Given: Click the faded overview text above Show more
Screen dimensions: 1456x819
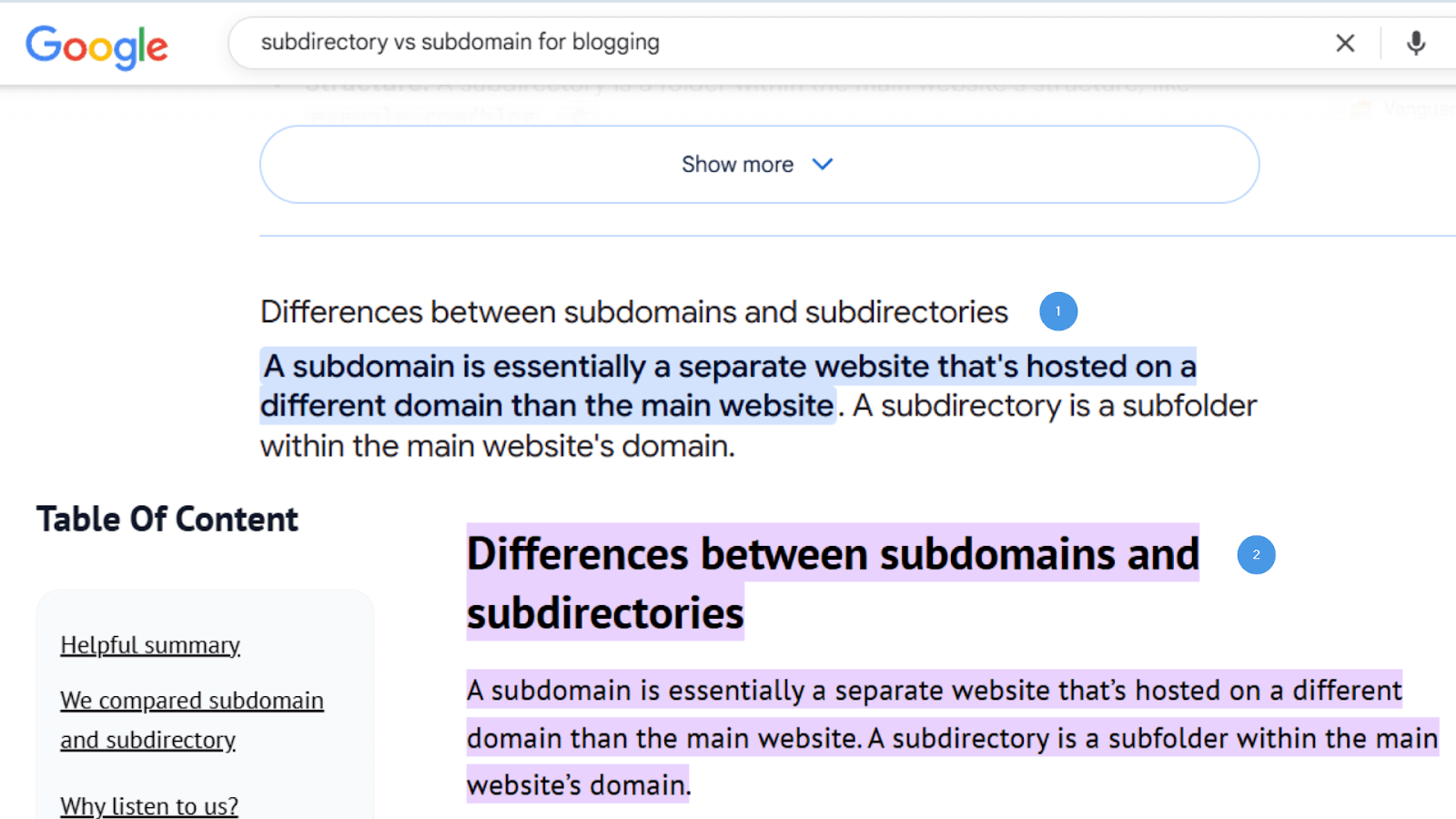Looking at the screenshot, I should coord(746,87).
